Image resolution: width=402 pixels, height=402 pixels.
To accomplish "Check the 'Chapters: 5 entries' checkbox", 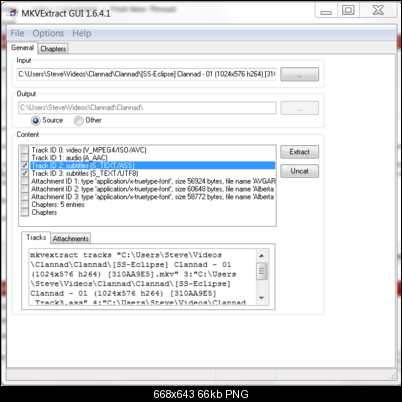I will (25, 205).
